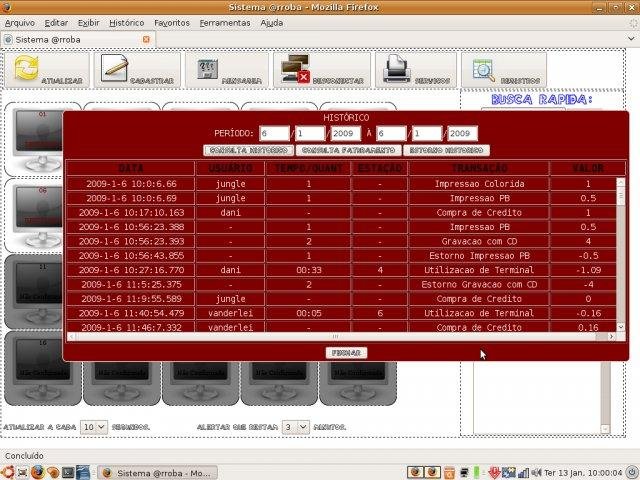Click date cell '2009-1-6 10:17:10.163'
This screenshot has height=480, width=640.
(131, 212)
